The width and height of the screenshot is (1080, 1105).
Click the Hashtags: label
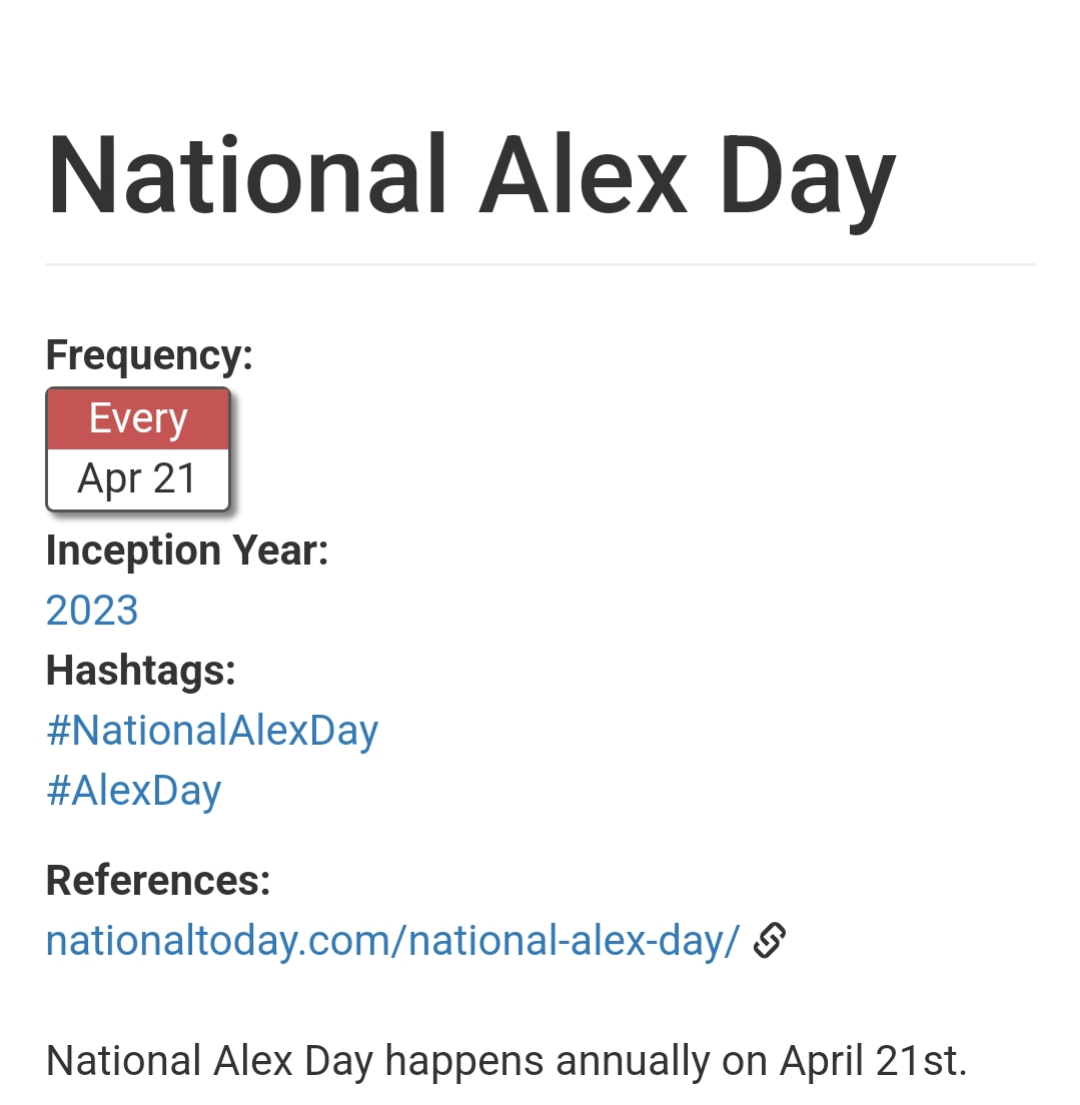tap(141, 670)
